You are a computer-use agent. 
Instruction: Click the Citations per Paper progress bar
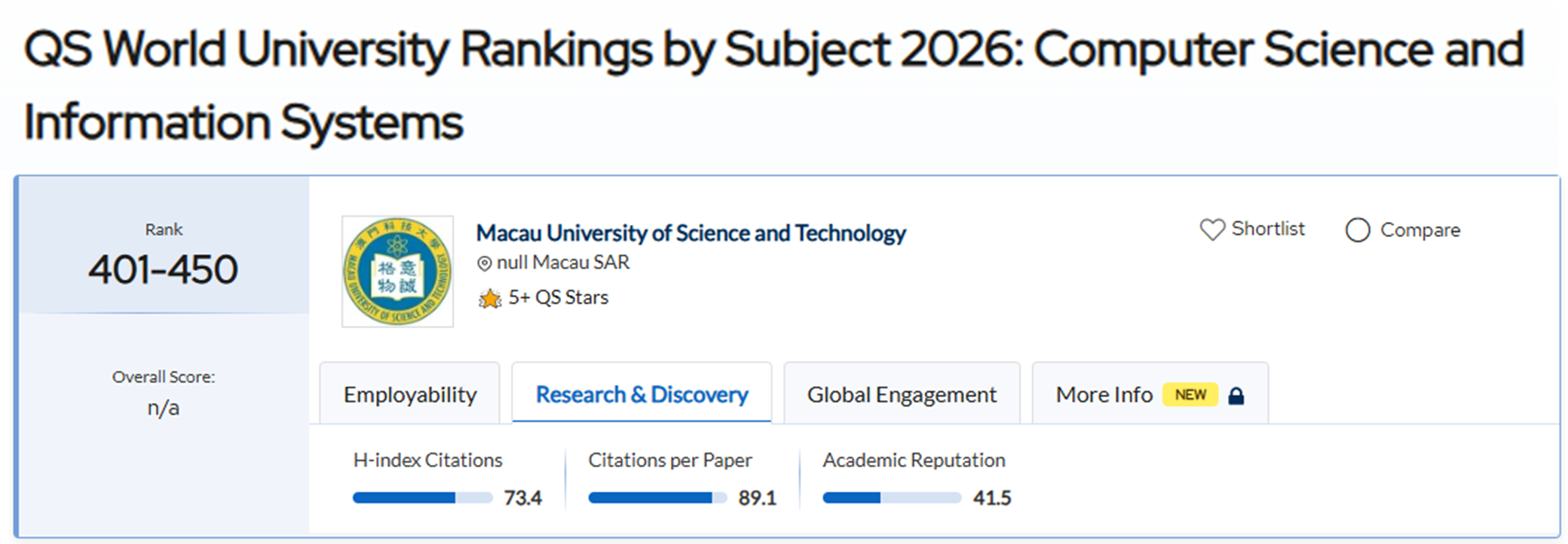[657, 498]
